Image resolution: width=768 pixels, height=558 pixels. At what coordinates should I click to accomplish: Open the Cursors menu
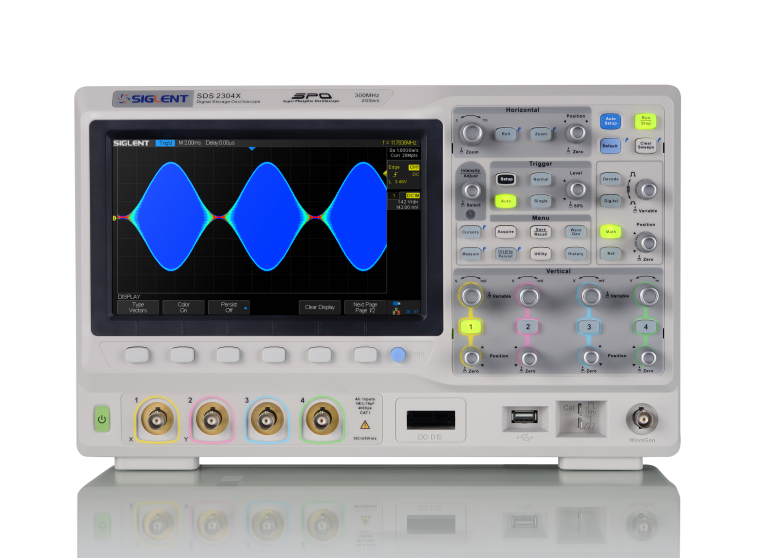(470, 231)
